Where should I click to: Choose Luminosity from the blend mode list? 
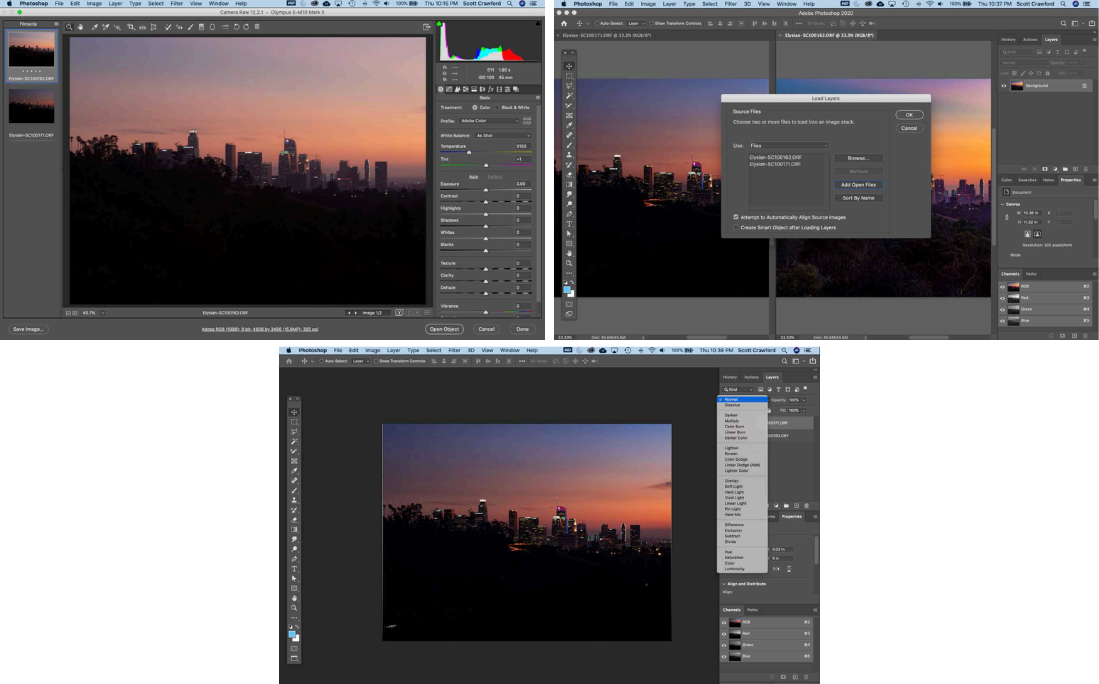click(x=735, y=569)
